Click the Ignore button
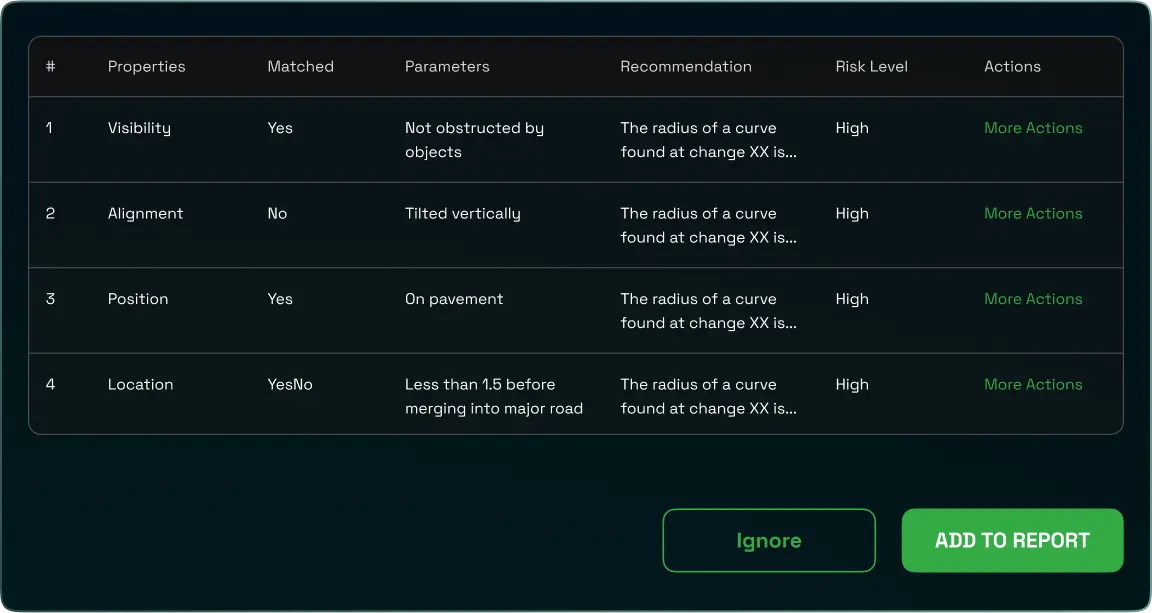The image size is (1152, 613). pos(768,540)
